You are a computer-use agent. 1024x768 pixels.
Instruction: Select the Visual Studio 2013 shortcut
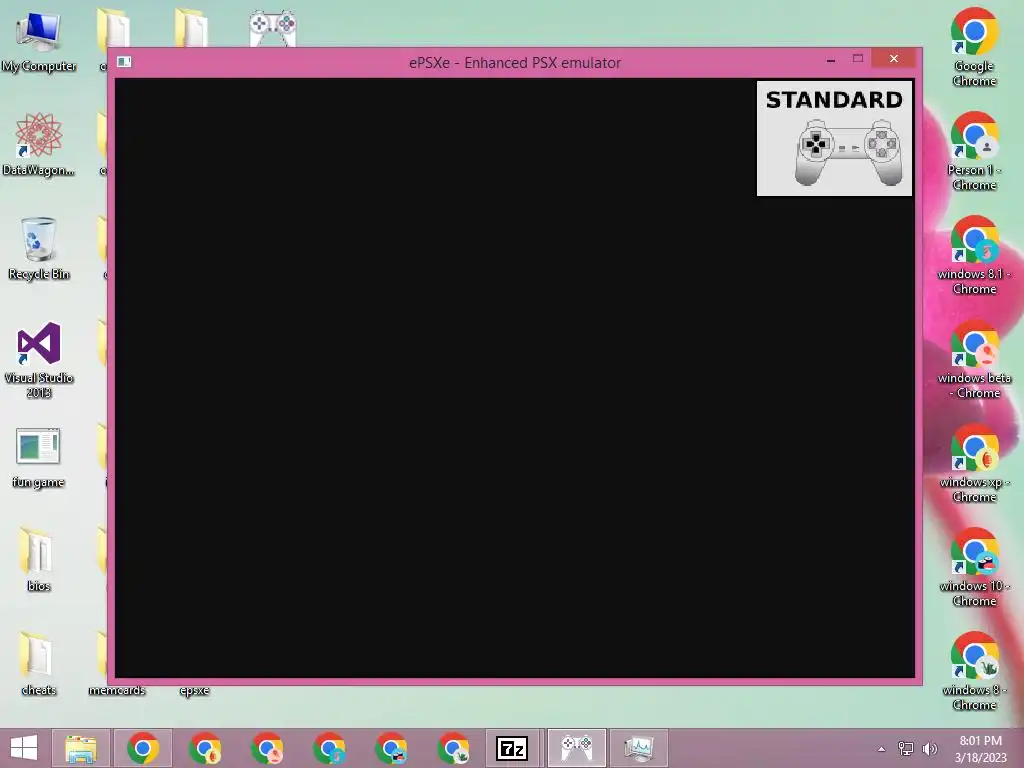[39, 360]
